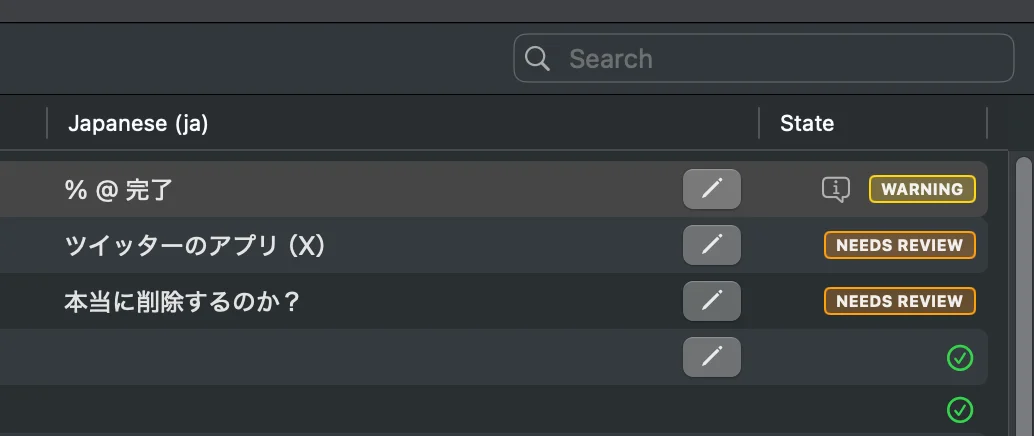This screenshot has height=436, width=1034.
Task: Sort by the Japanese (ja) column header
Action: click(x=138, y=123)
